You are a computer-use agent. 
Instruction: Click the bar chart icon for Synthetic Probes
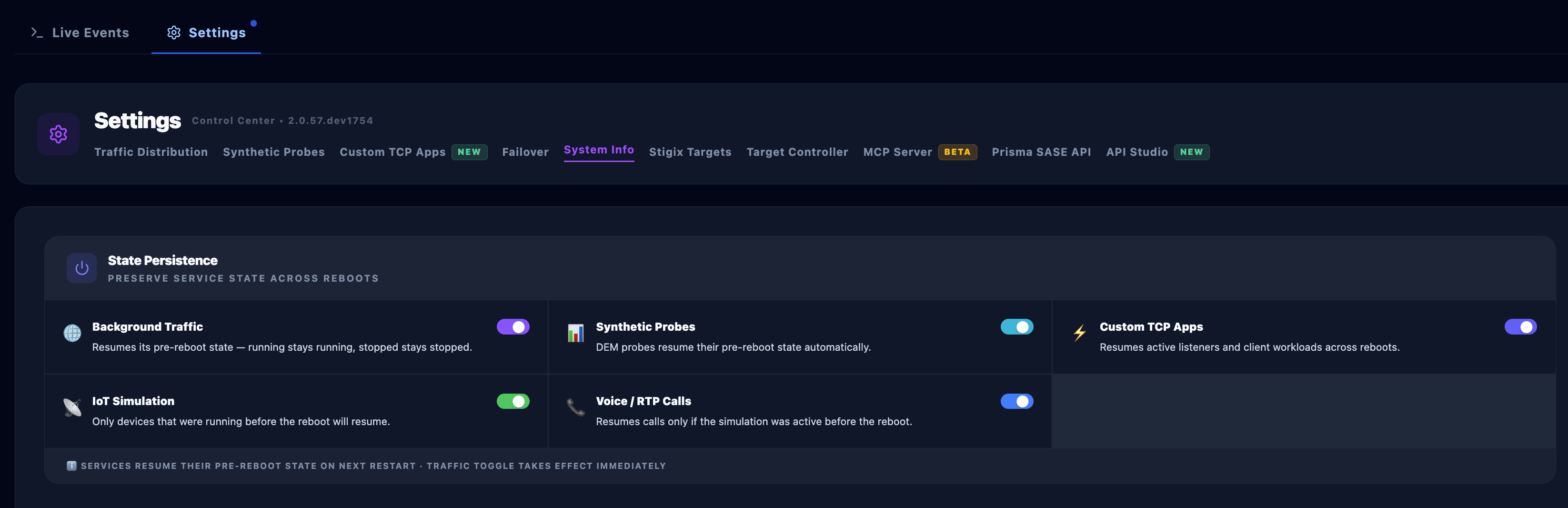(576, 333)
